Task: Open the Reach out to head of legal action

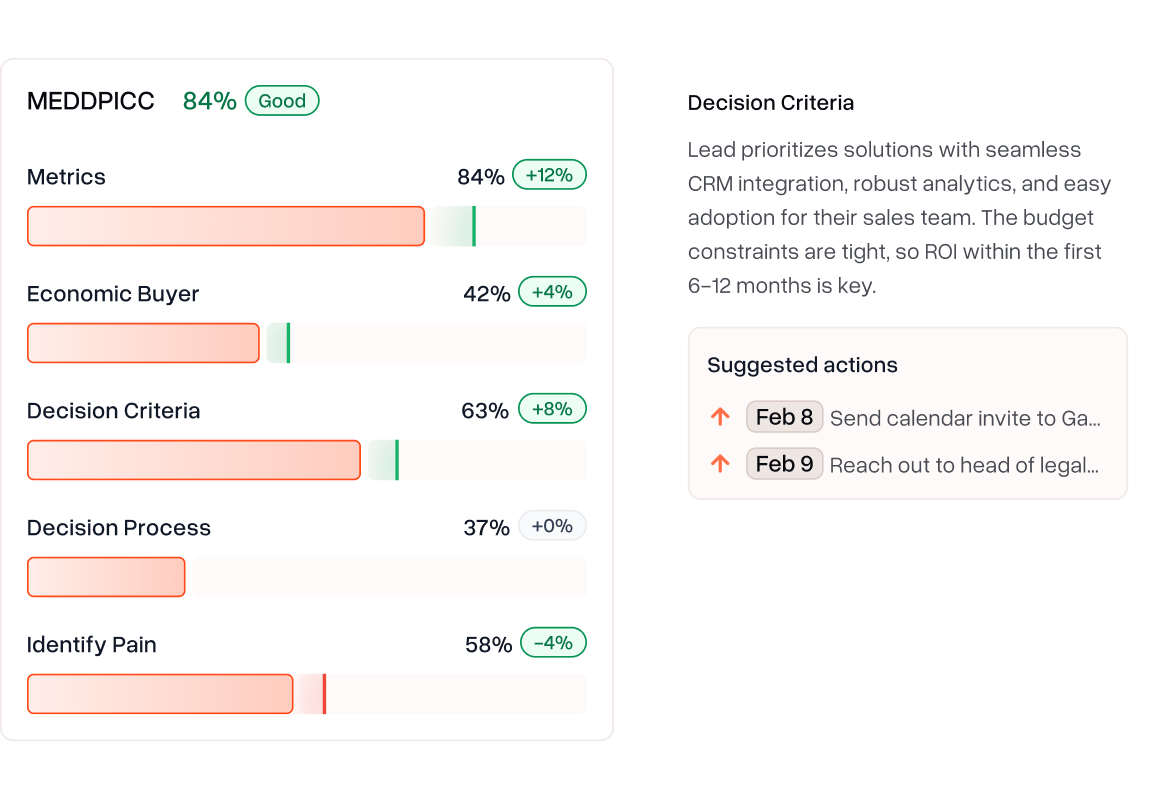Action: (x=964, y=465)
